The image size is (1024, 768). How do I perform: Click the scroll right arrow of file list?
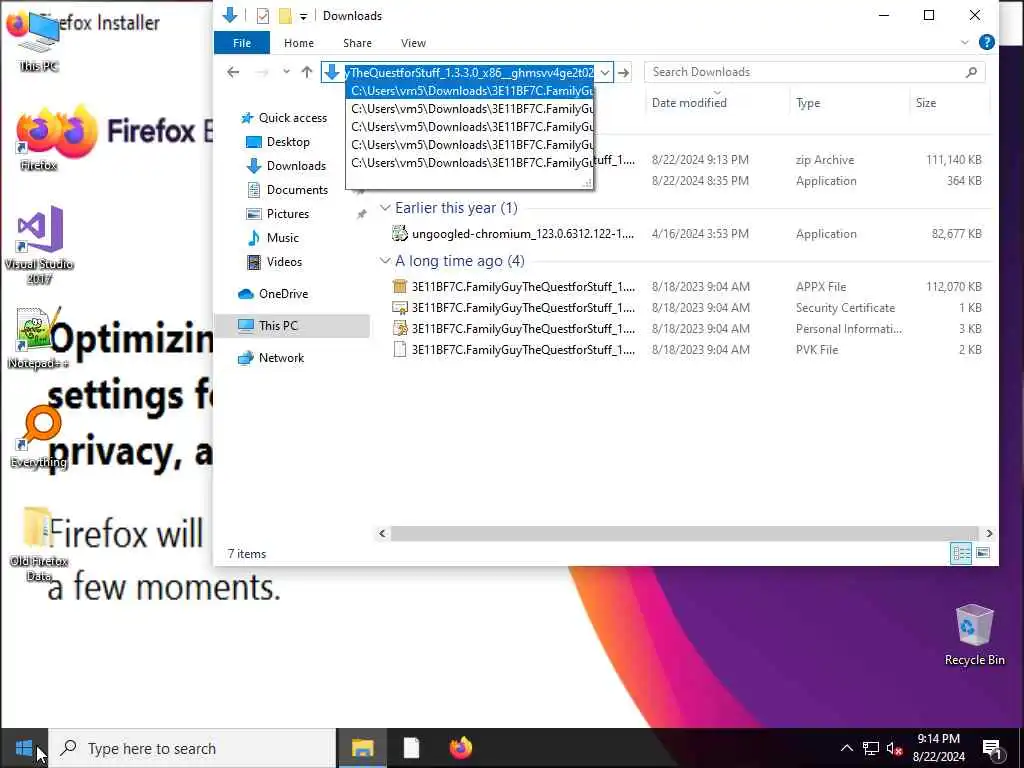point(989,534)
